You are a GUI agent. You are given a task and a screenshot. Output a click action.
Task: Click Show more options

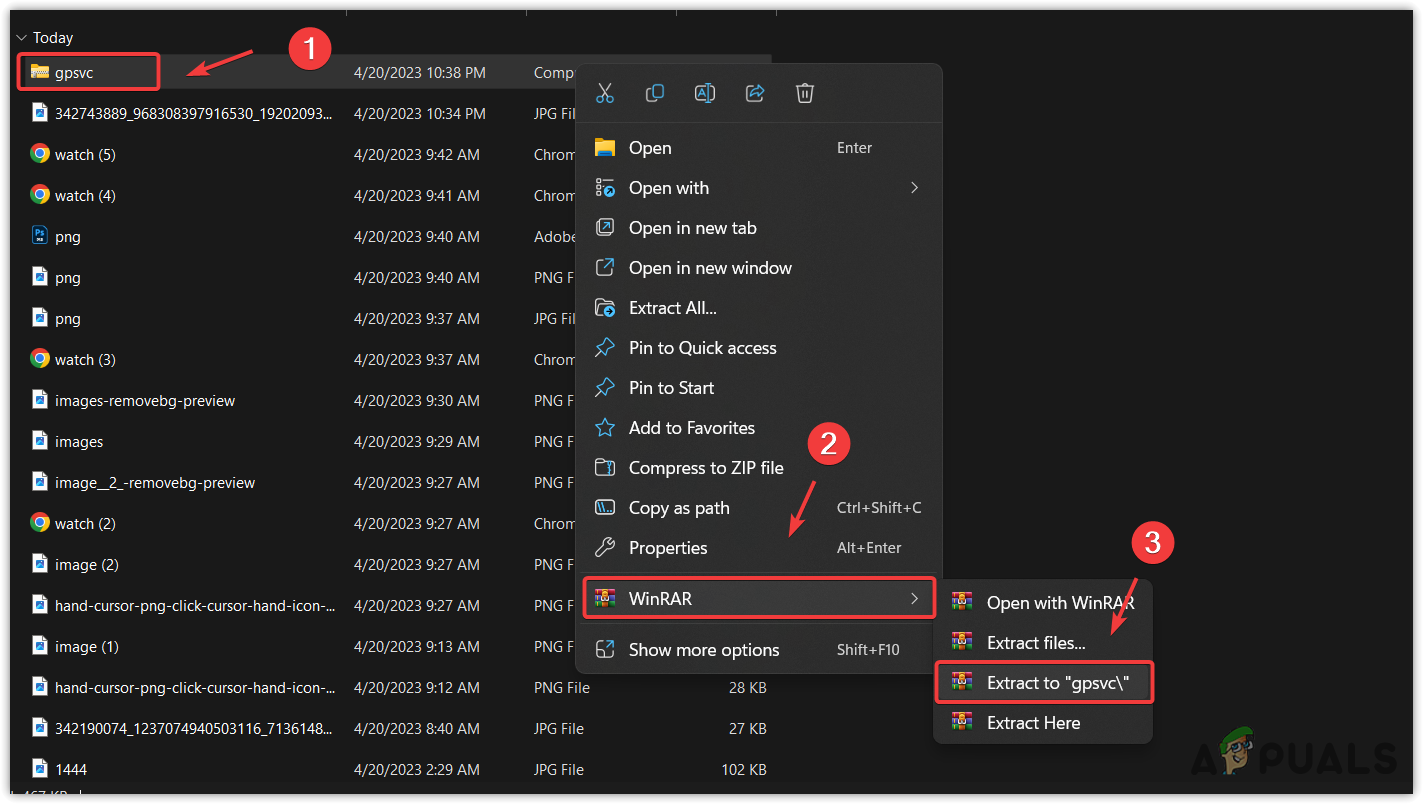tap(703, 650)
